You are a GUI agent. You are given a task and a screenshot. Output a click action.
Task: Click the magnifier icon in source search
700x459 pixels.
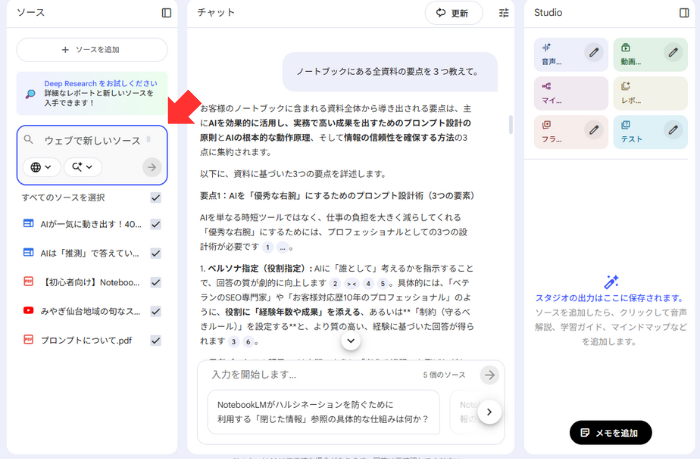click(29, 140)
